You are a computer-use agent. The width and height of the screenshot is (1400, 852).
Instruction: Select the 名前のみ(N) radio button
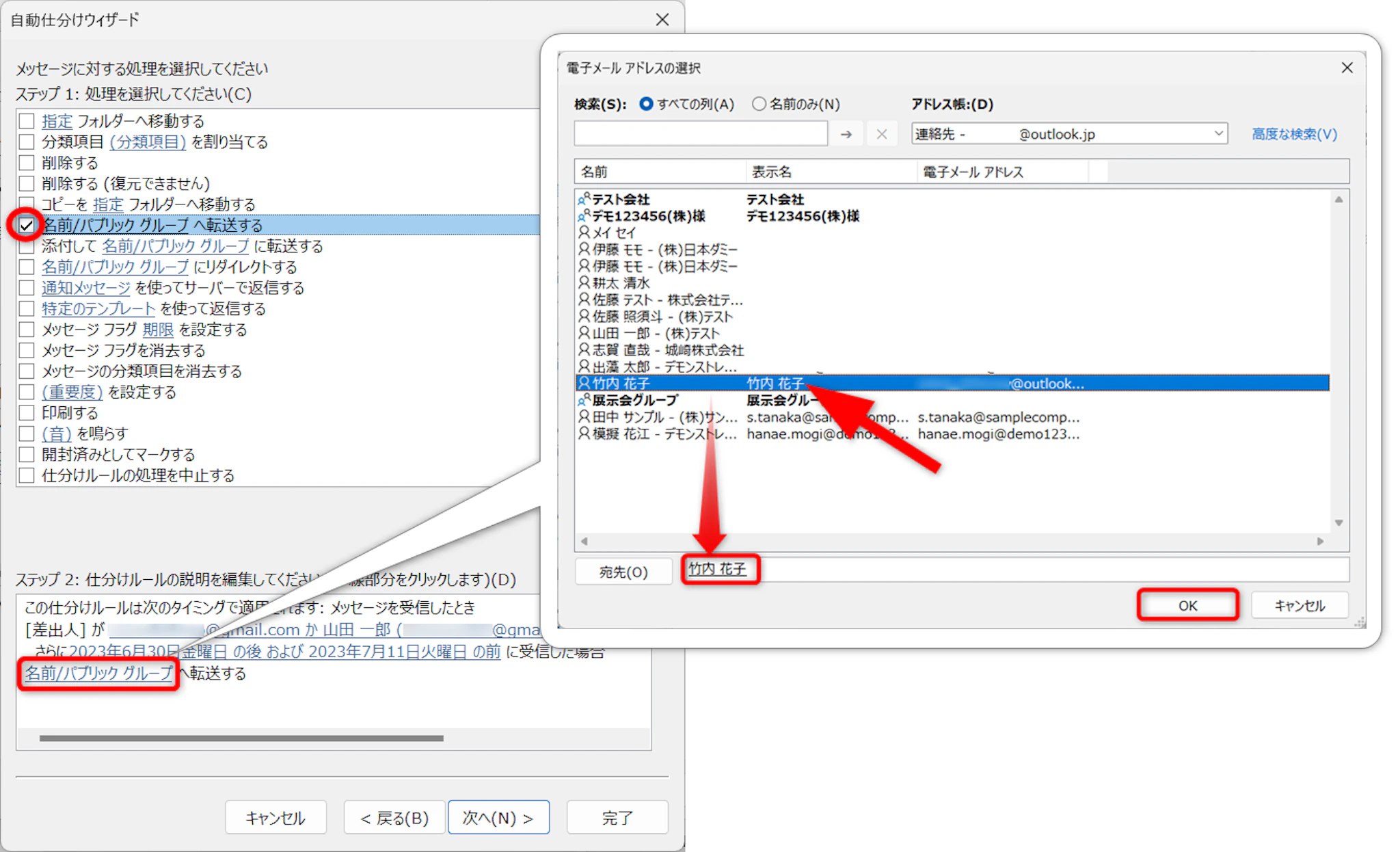[759, 104]
